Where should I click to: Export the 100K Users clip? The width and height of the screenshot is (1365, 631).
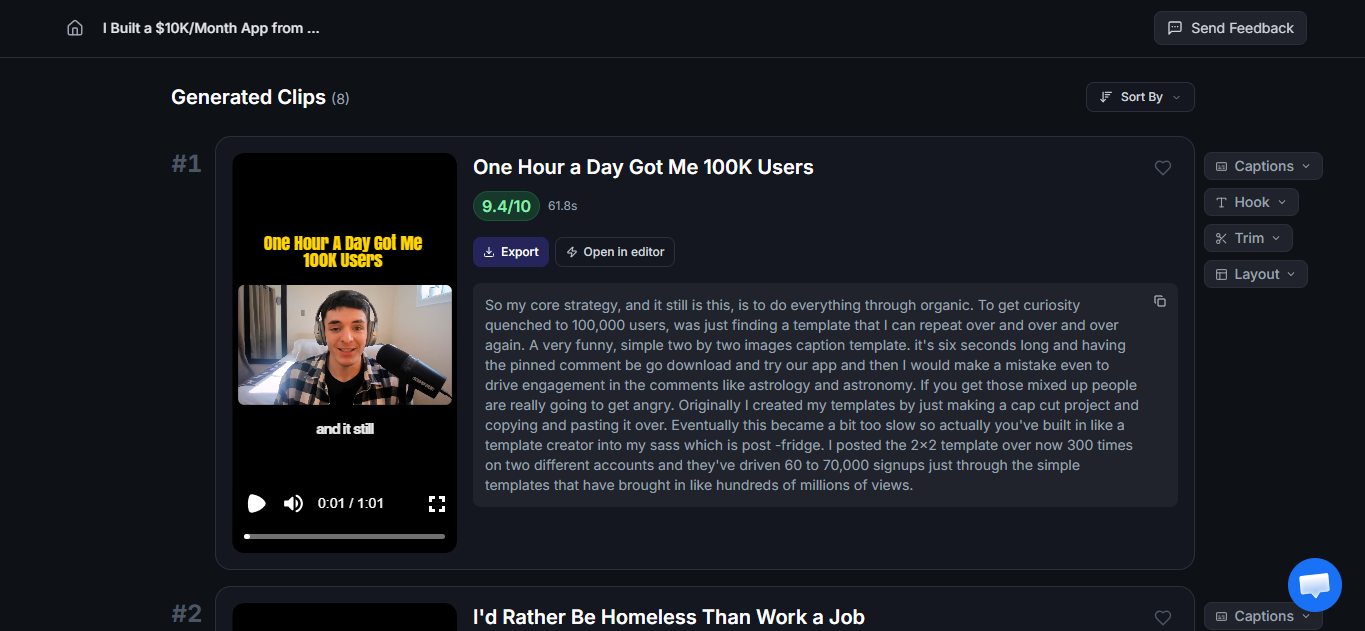511,252
